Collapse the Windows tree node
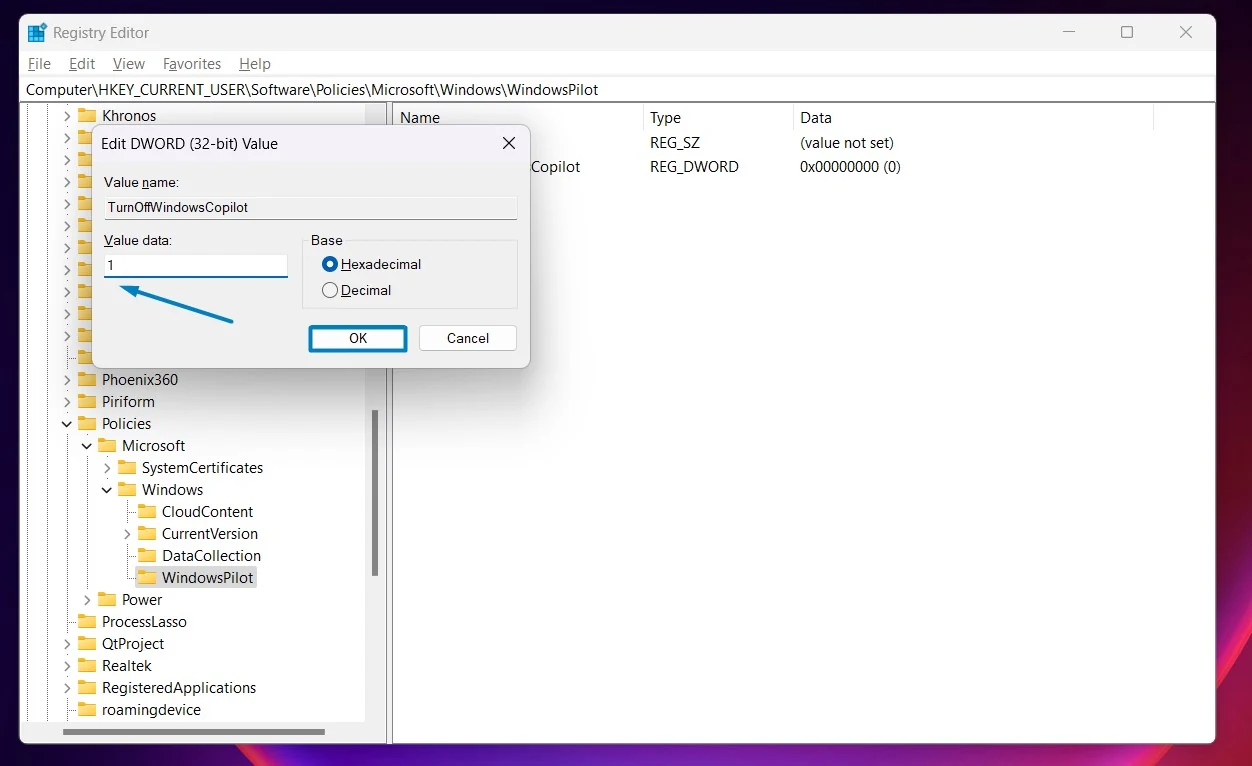Viewport: 1252px width, 766px height. click(107, 490)
